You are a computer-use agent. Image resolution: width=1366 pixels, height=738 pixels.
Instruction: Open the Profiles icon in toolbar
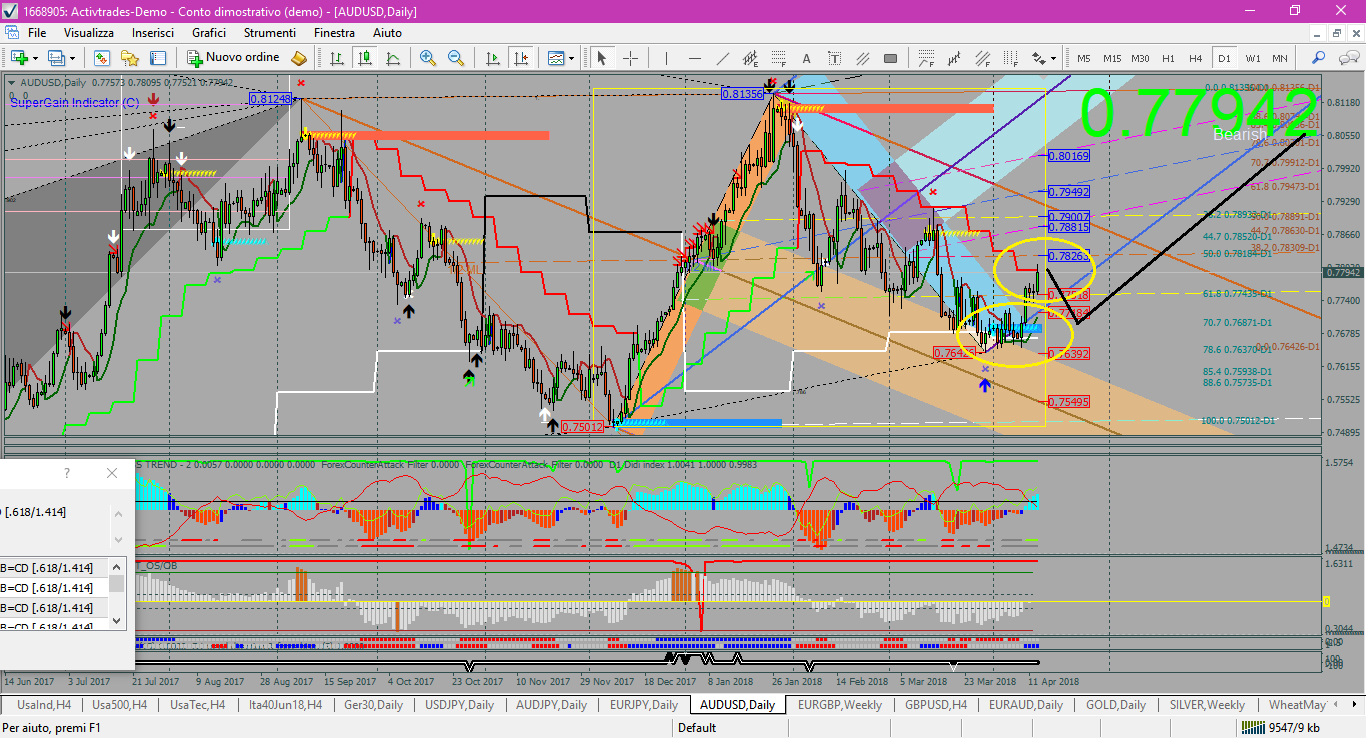click(x=56, y=58)
